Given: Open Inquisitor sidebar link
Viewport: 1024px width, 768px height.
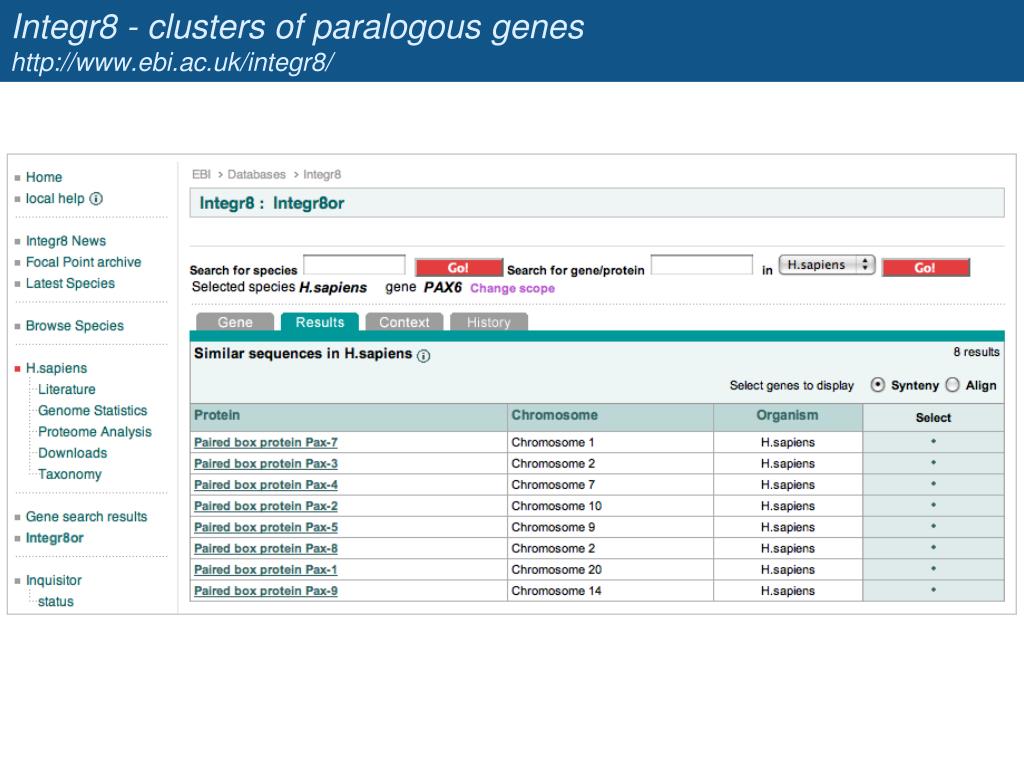Looking at the screenshot, I should point(54,581).
